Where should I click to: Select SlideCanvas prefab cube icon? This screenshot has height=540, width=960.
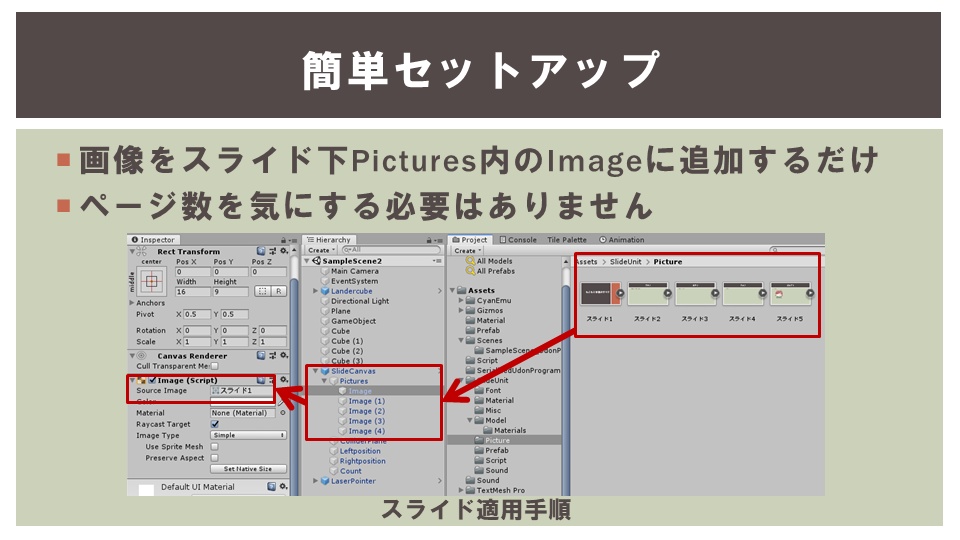(x=326, y=371)
